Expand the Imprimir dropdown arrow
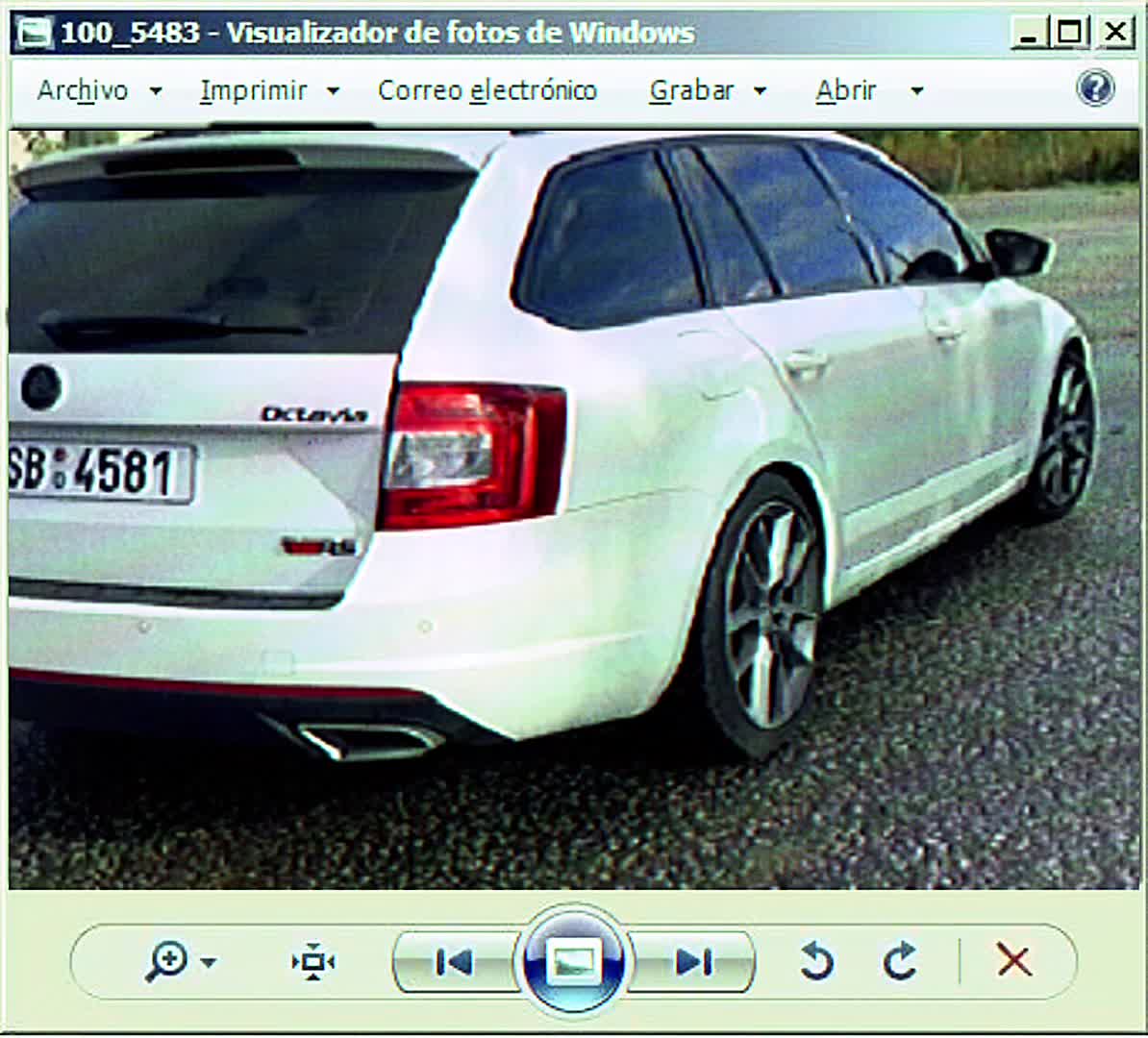Viewport: 1148px width, 1038px height. point(333,91)
